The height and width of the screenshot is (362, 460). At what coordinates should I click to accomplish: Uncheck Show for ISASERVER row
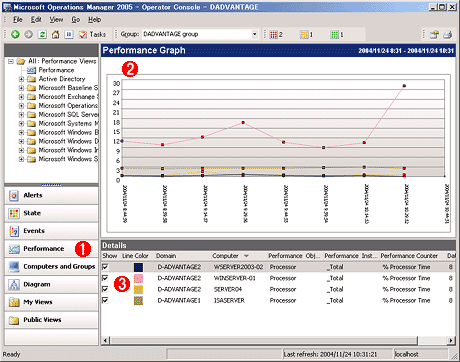[x=105, y=300]
